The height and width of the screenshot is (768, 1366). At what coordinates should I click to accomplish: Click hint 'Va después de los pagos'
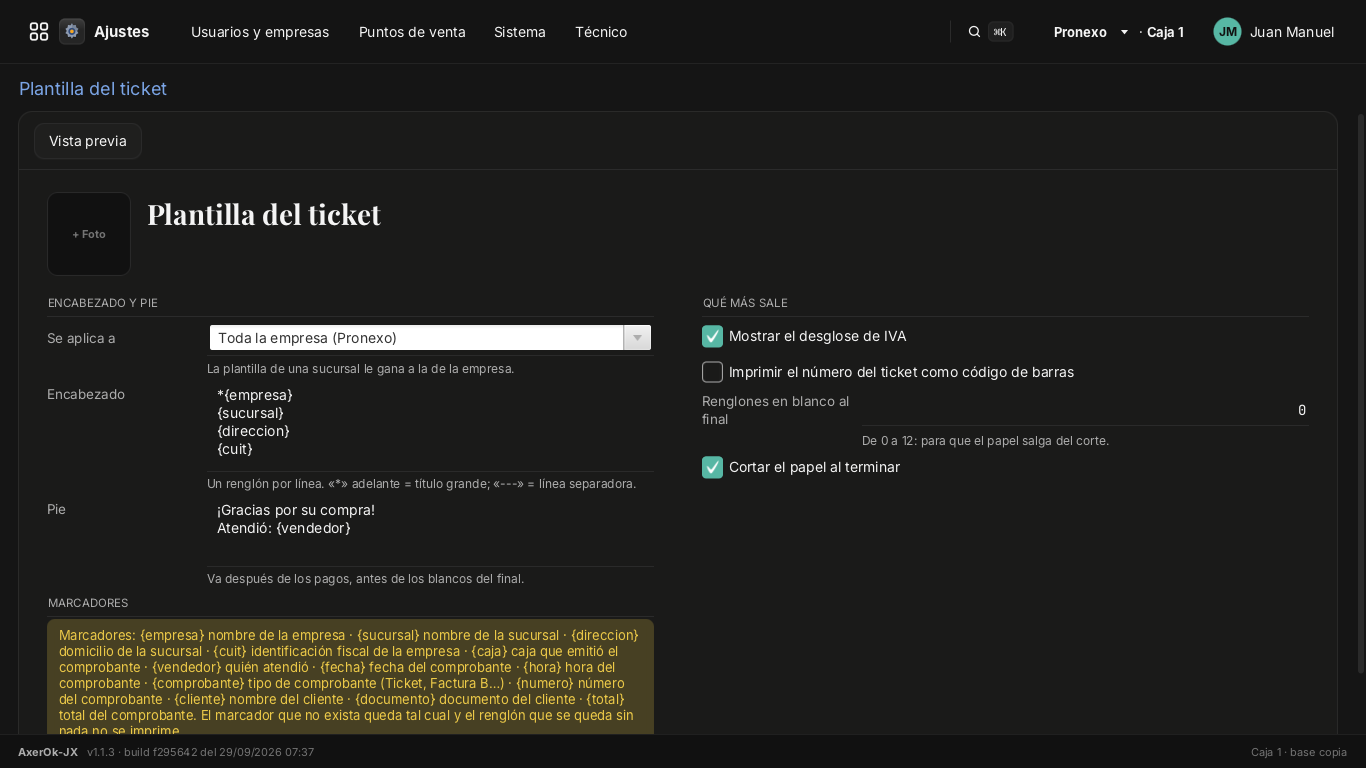click(x=365, y=579)
